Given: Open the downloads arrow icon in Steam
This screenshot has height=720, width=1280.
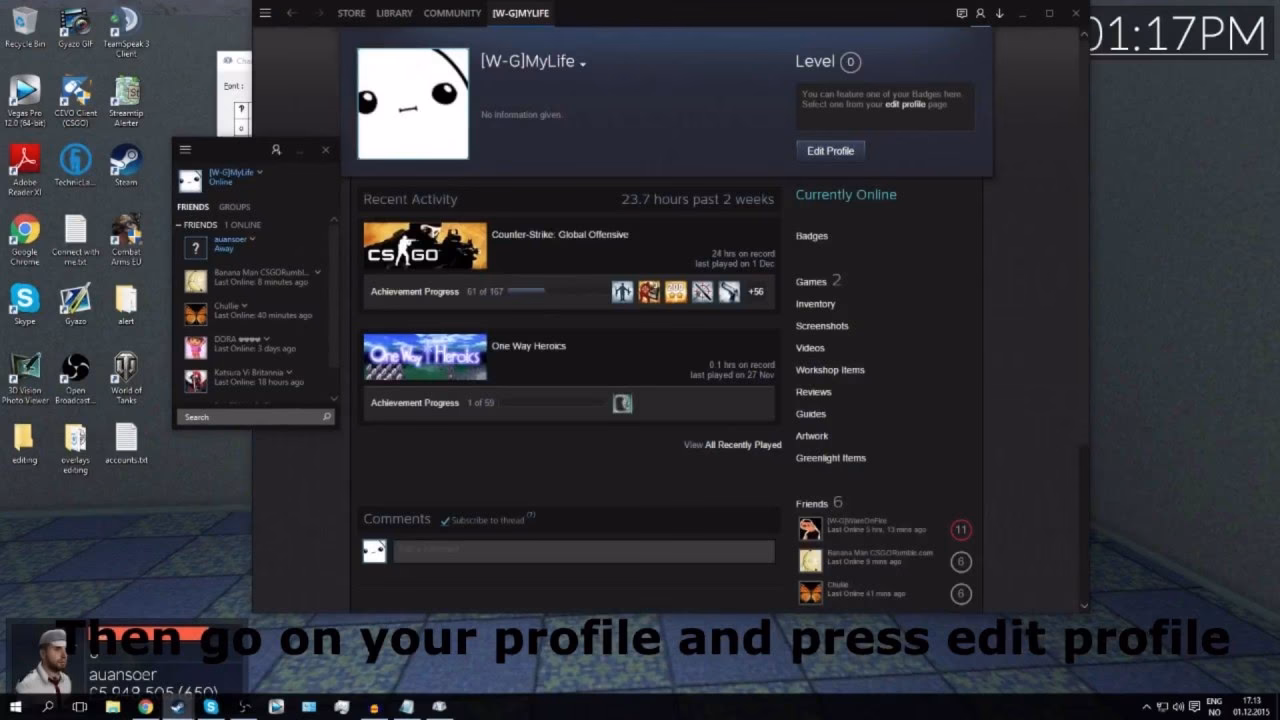Looking at the screenshot, I should pyautogui.click(x=999, y=13).
